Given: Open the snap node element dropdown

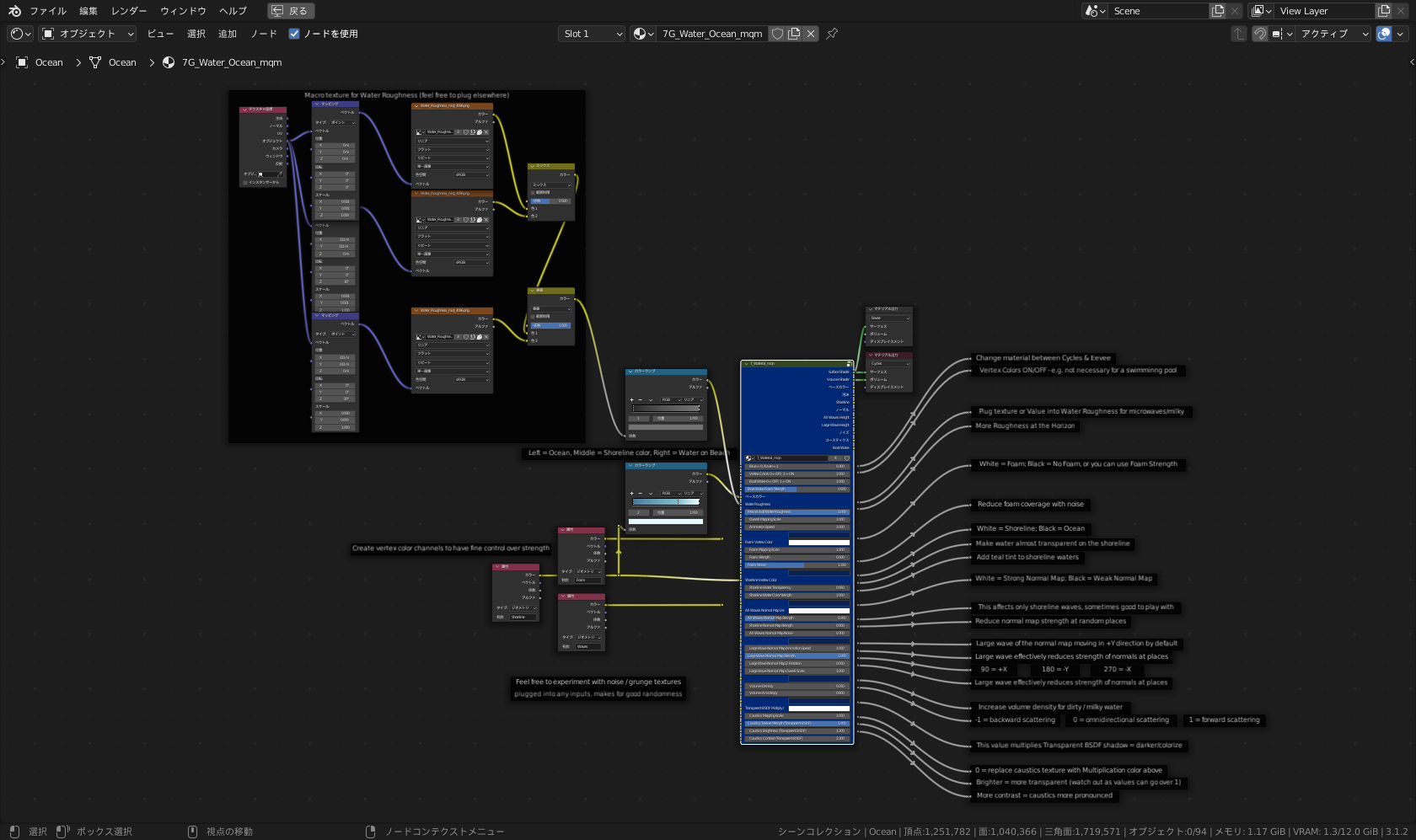Looking at the screenshot, I should coord(1282,34).
